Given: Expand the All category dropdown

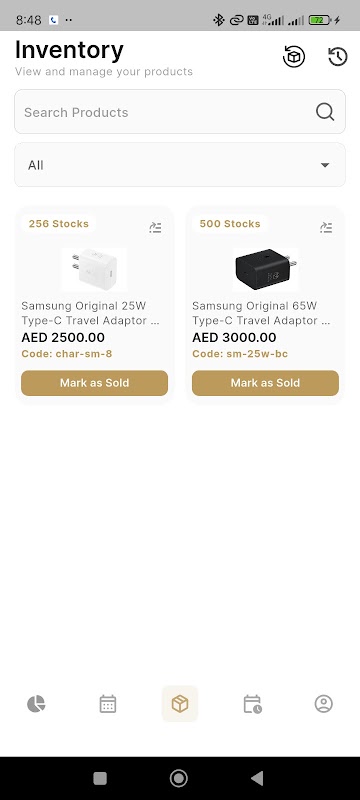Looking at the screenshot, I should pyautogui.click(x=180, y=165).
